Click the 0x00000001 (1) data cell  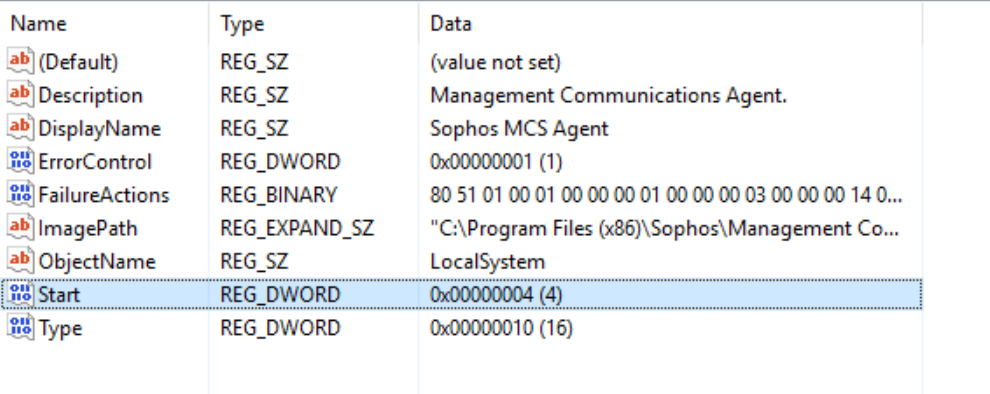(496, 162)
